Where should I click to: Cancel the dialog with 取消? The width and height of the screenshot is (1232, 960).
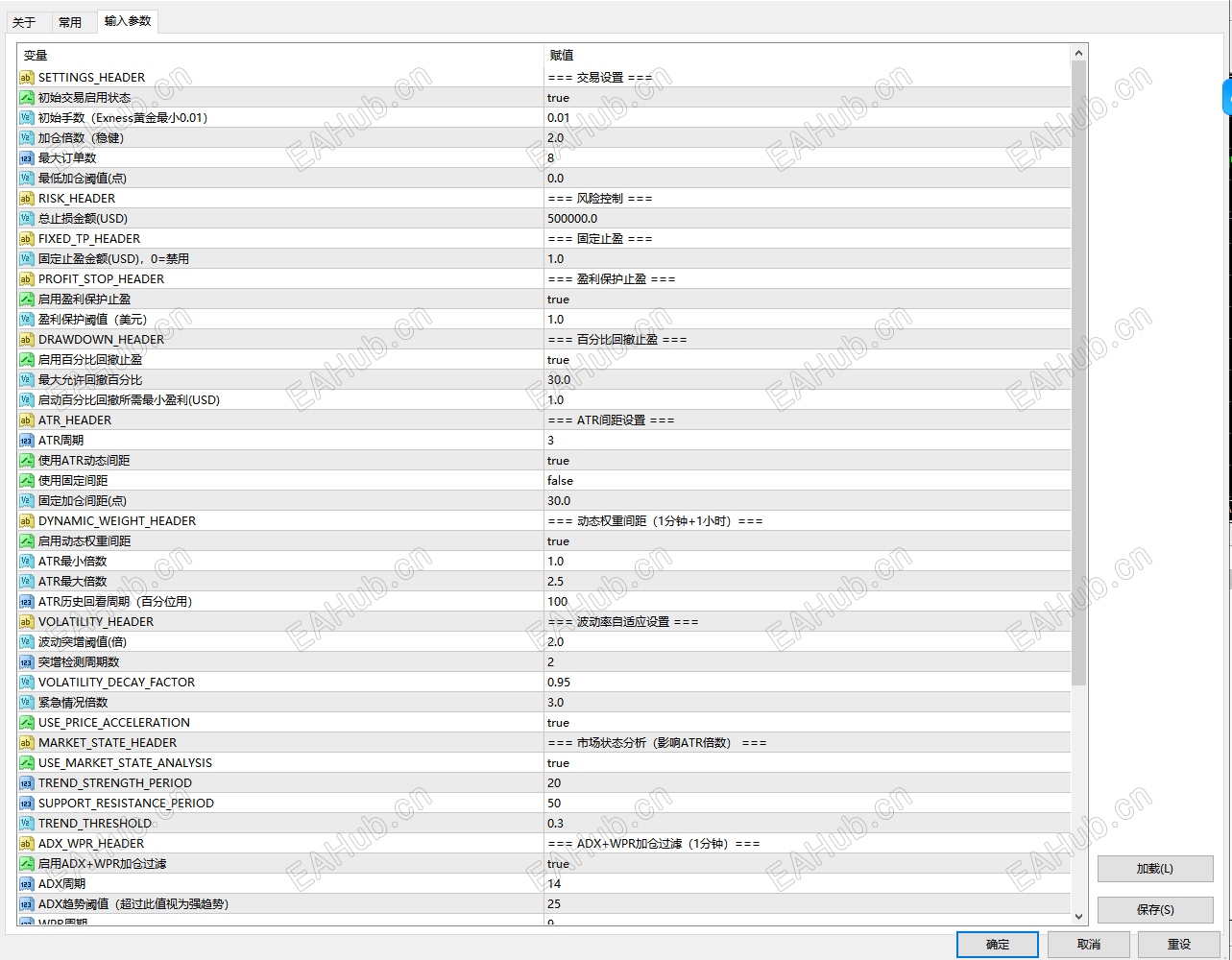tap(1088, 945)
